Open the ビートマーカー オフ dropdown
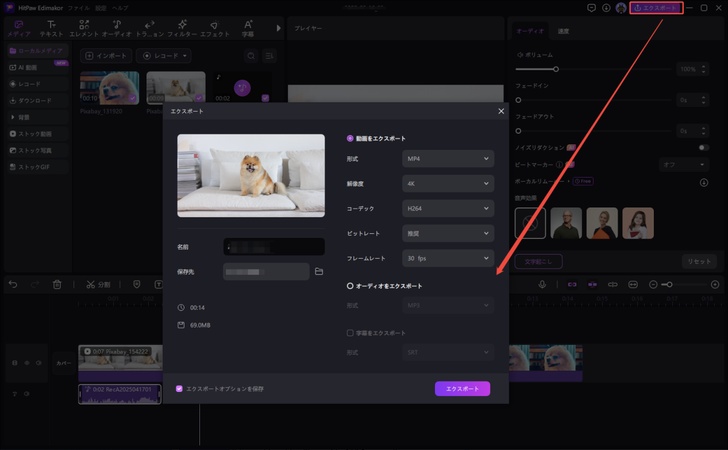728x450 pixels. point(683,164)
